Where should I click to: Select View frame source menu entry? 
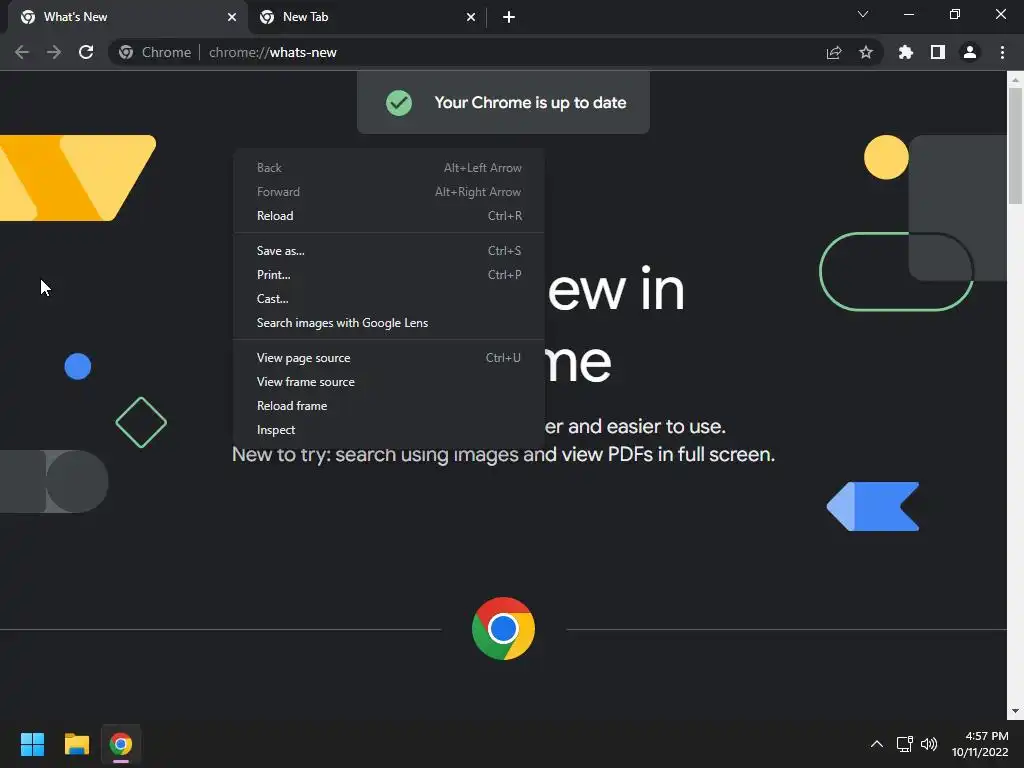point(389,382)
